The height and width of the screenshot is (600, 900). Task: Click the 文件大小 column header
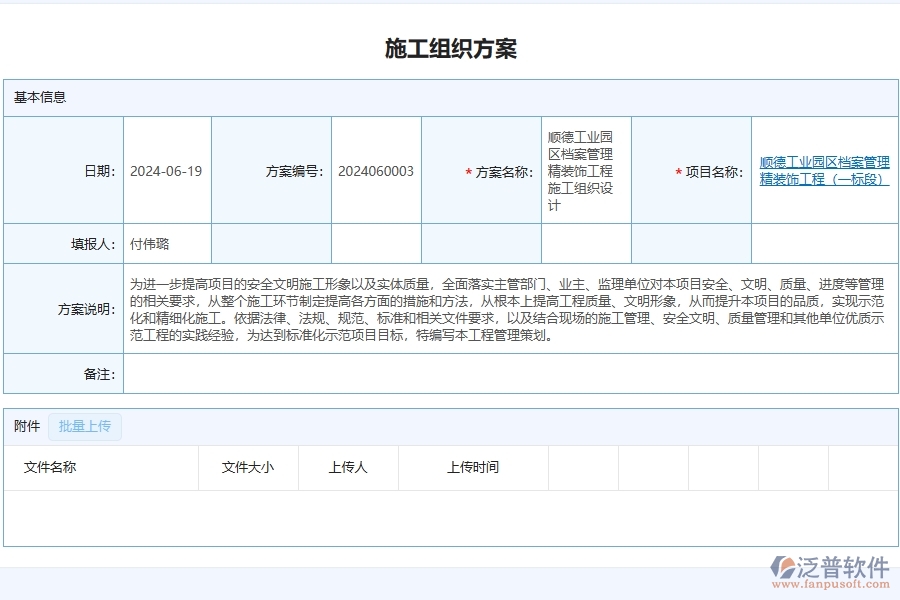tap(247, 467)
